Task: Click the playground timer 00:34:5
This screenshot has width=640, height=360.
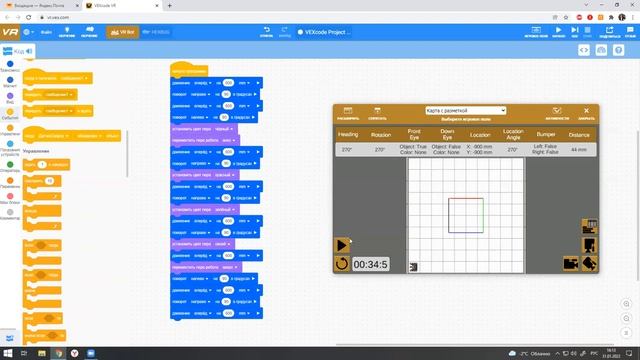Action: coord(370,264)
